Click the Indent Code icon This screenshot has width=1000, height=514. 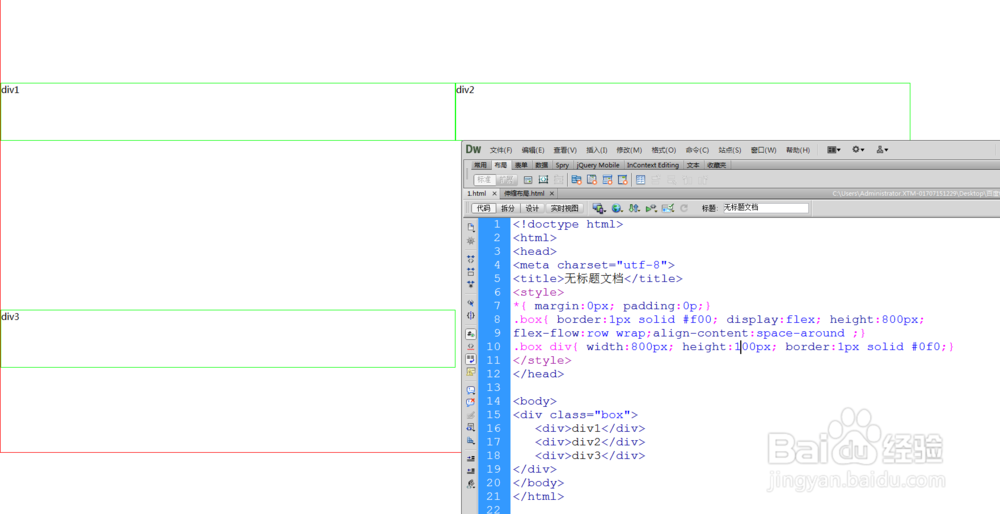click(x=471, y=458)
